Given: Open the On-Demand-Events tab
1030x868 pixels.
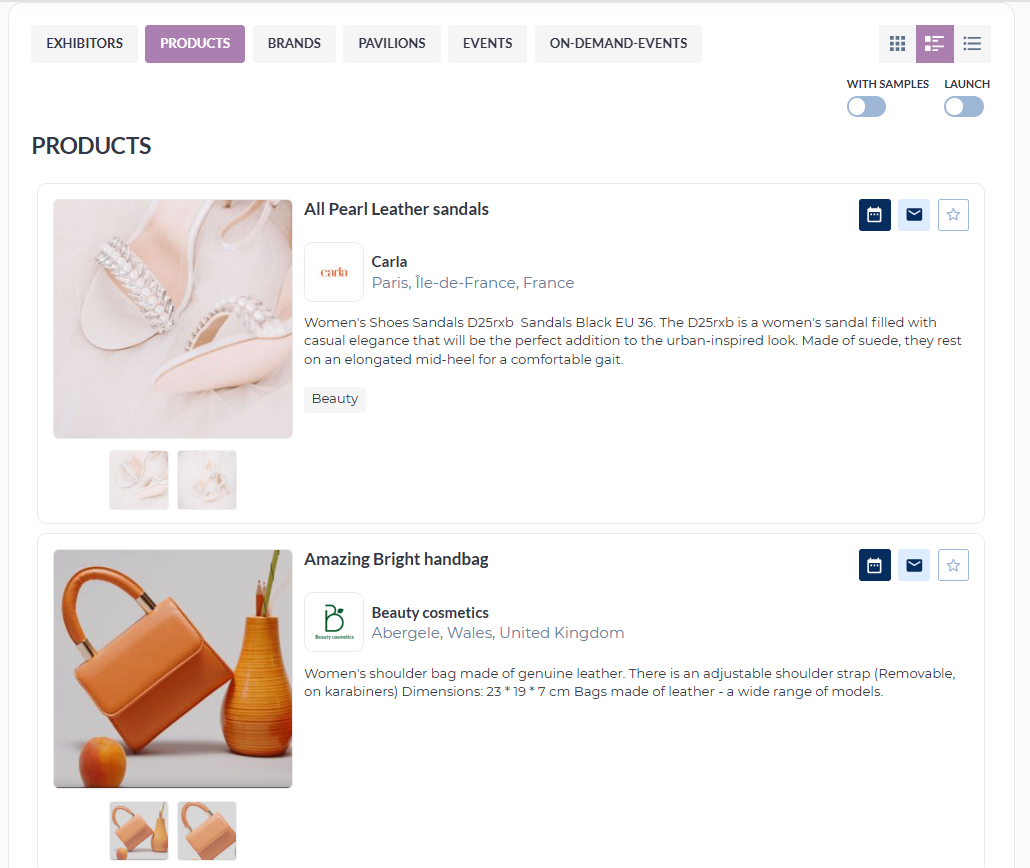Looking at the screenshot, I should pyautogui.click(x=618, y=44).
